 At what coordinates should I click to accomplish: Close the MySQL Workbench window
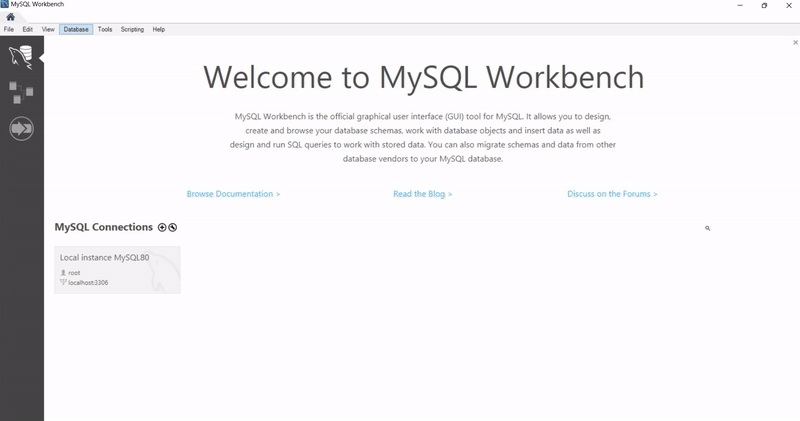point(788,5)
